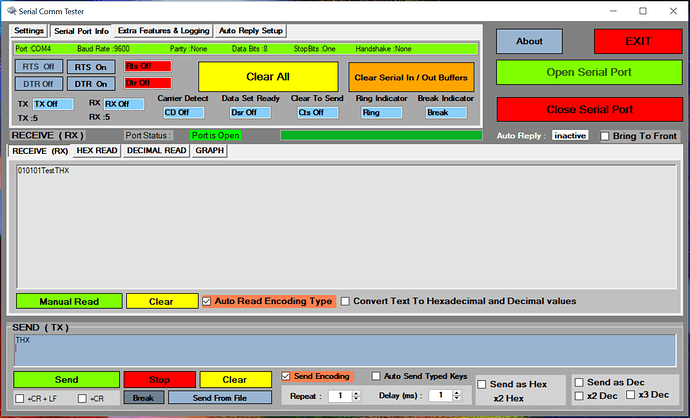Enable Convert Text To Hexadecimal and Decimal values
The image size is (690, 418).
click(x=345, y=301)
